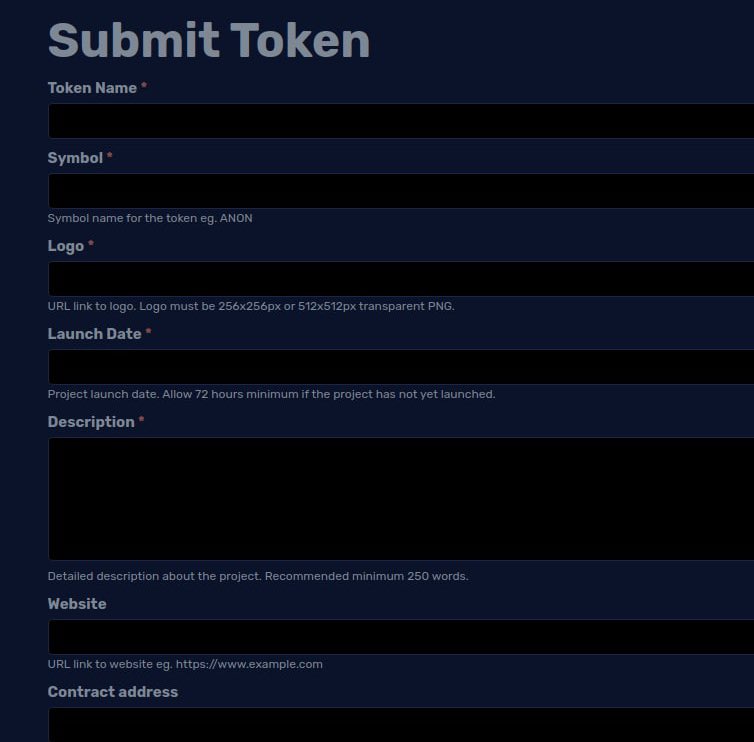Click the Launch Date label
754x742 pixels.
95,334
